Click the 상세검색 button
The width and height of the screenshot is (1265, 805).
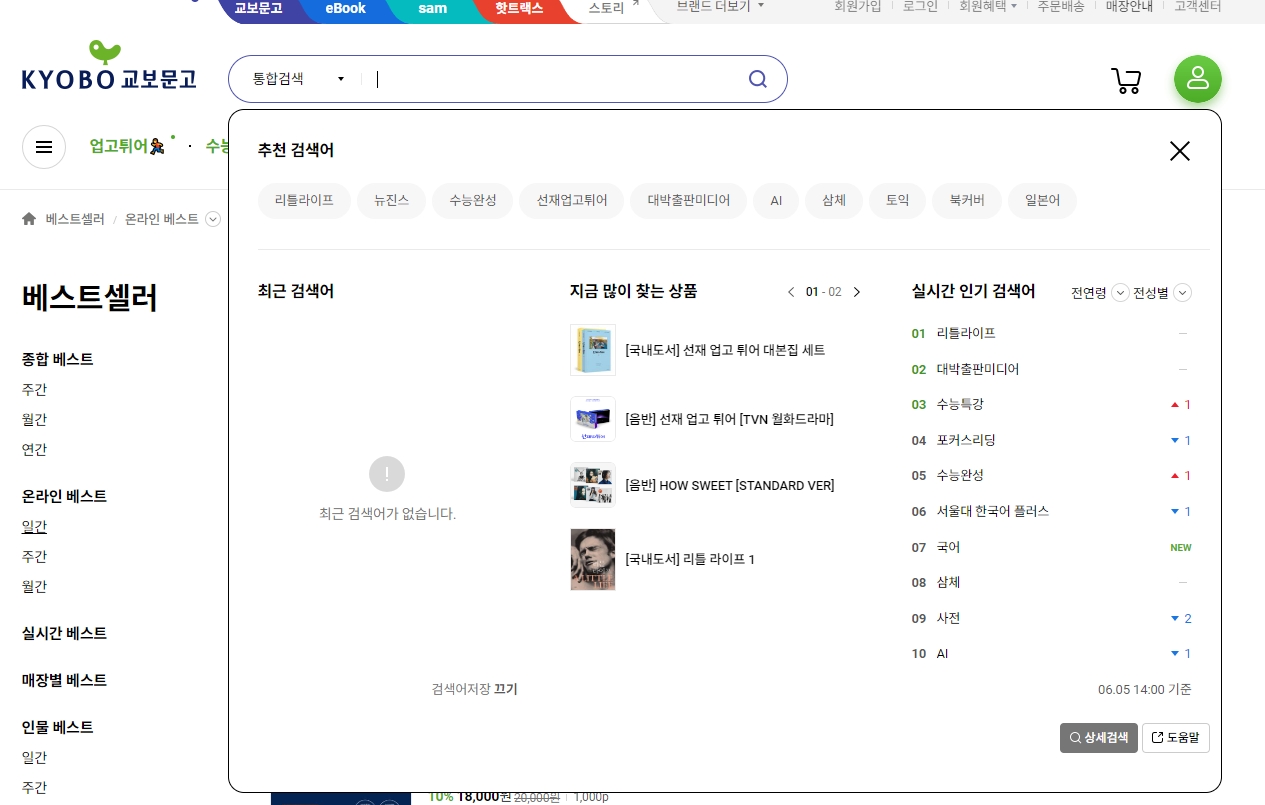coord(1098,737)
